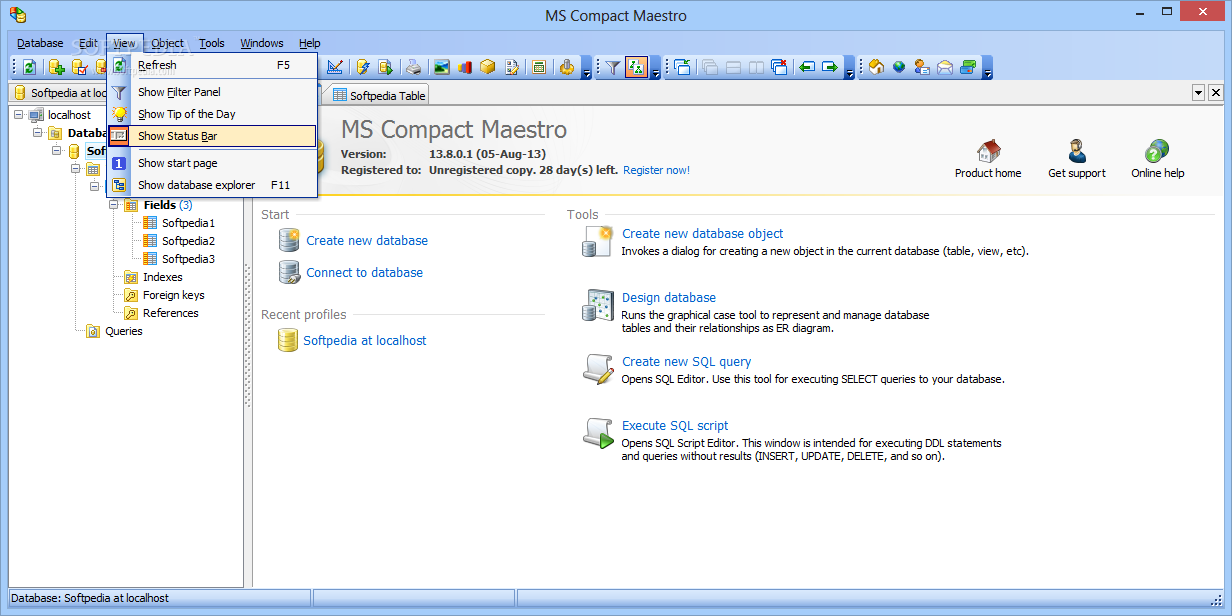Click the yellow data cube toolbar icon

(x=487, y=67)
